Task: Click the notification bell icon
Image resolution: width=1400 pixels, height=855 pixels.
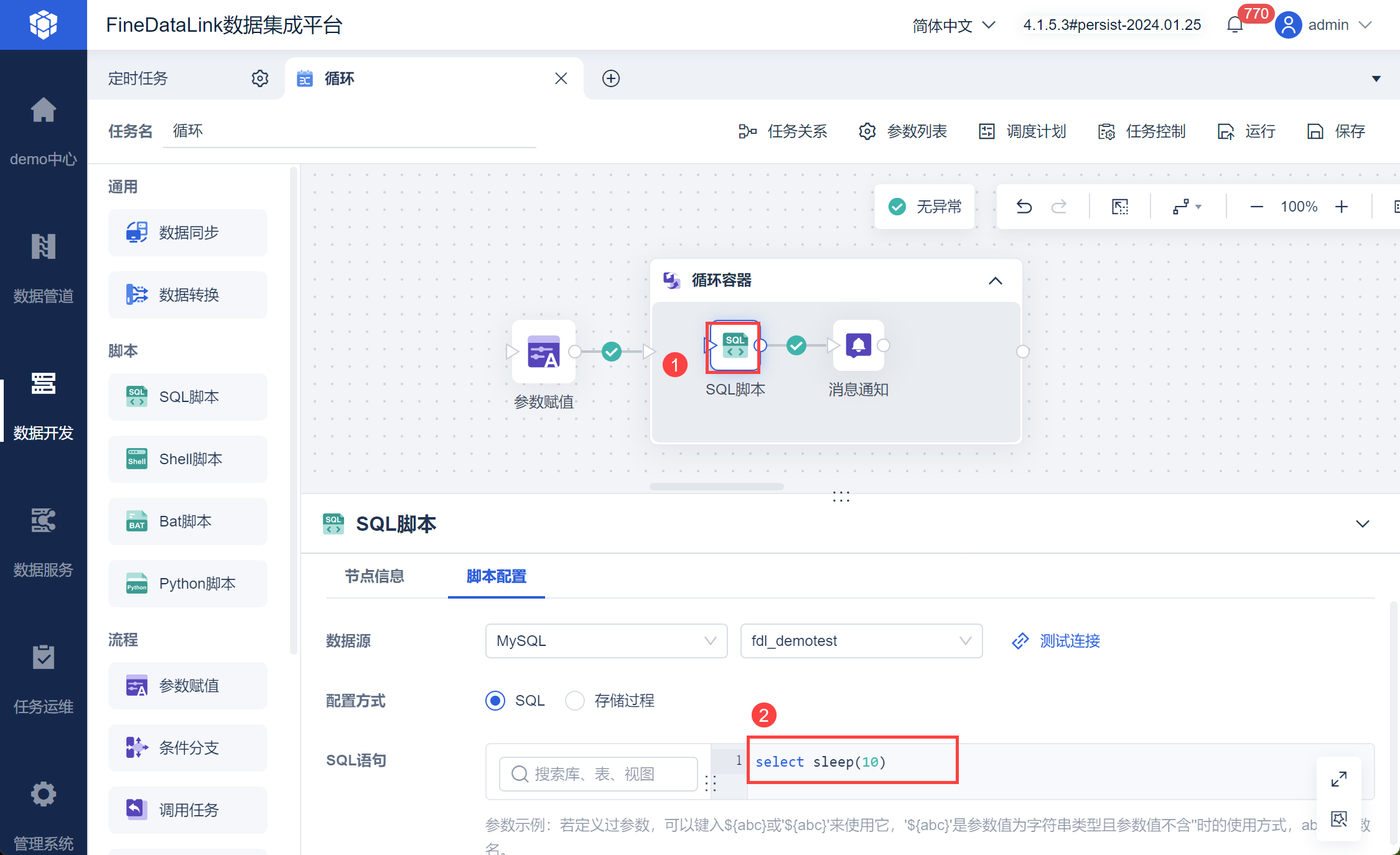Action: (x=1235, y=25)
